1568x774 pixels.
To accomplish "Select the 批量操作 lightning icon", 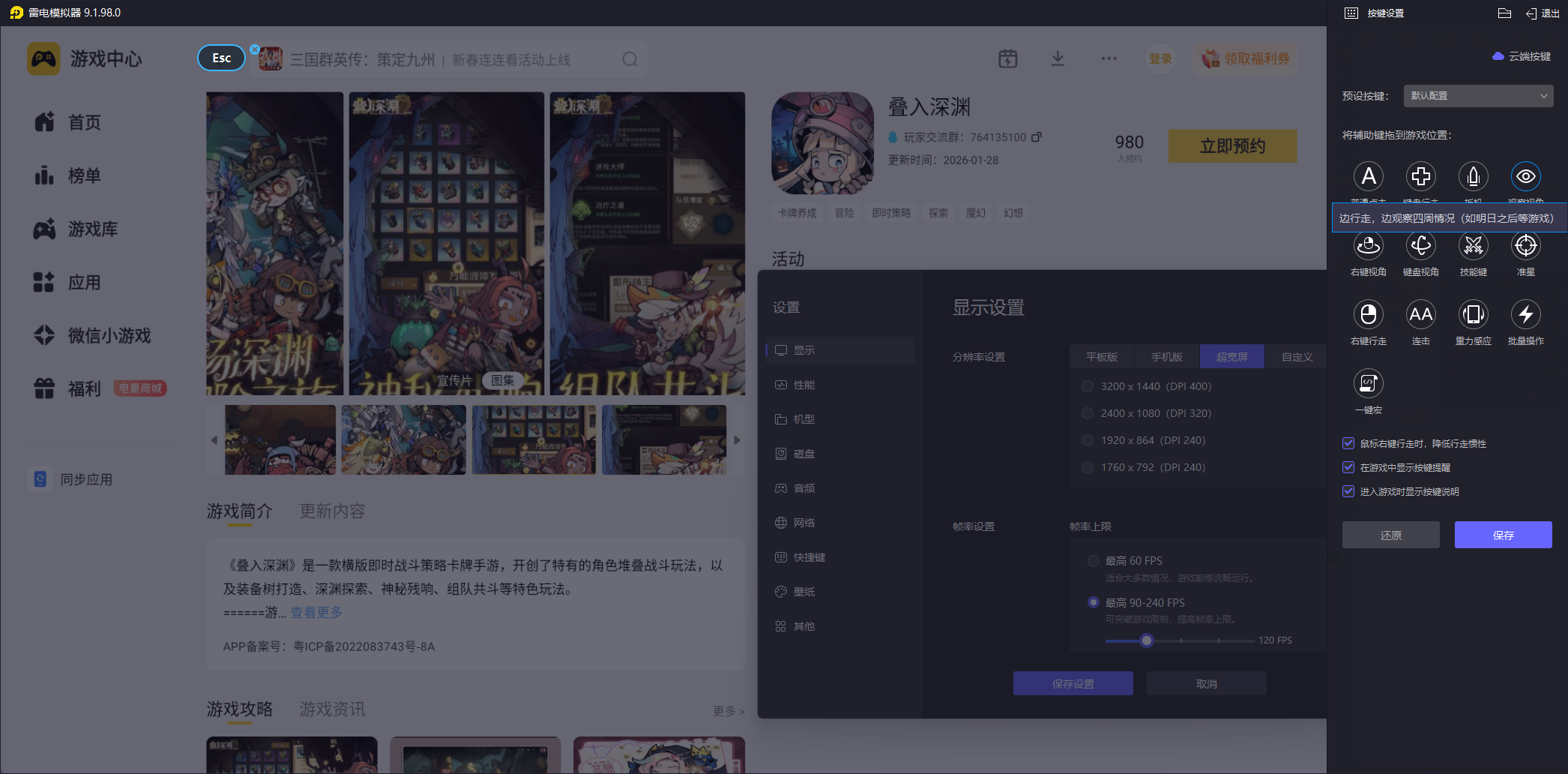I will pos(1526,314).
